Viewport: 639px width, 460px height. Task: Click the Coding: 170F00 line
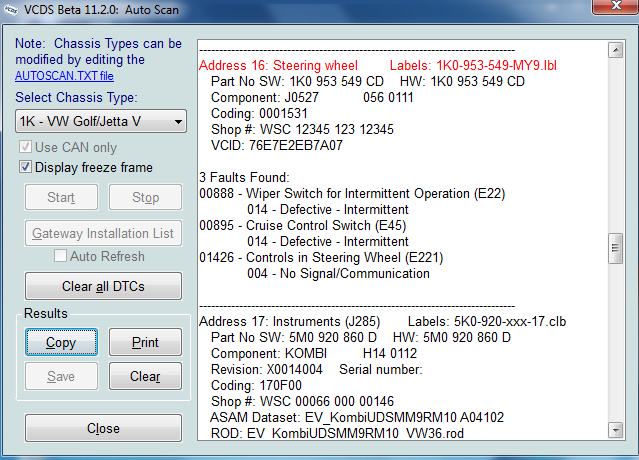pyautogui.click(x=256, y=385)
